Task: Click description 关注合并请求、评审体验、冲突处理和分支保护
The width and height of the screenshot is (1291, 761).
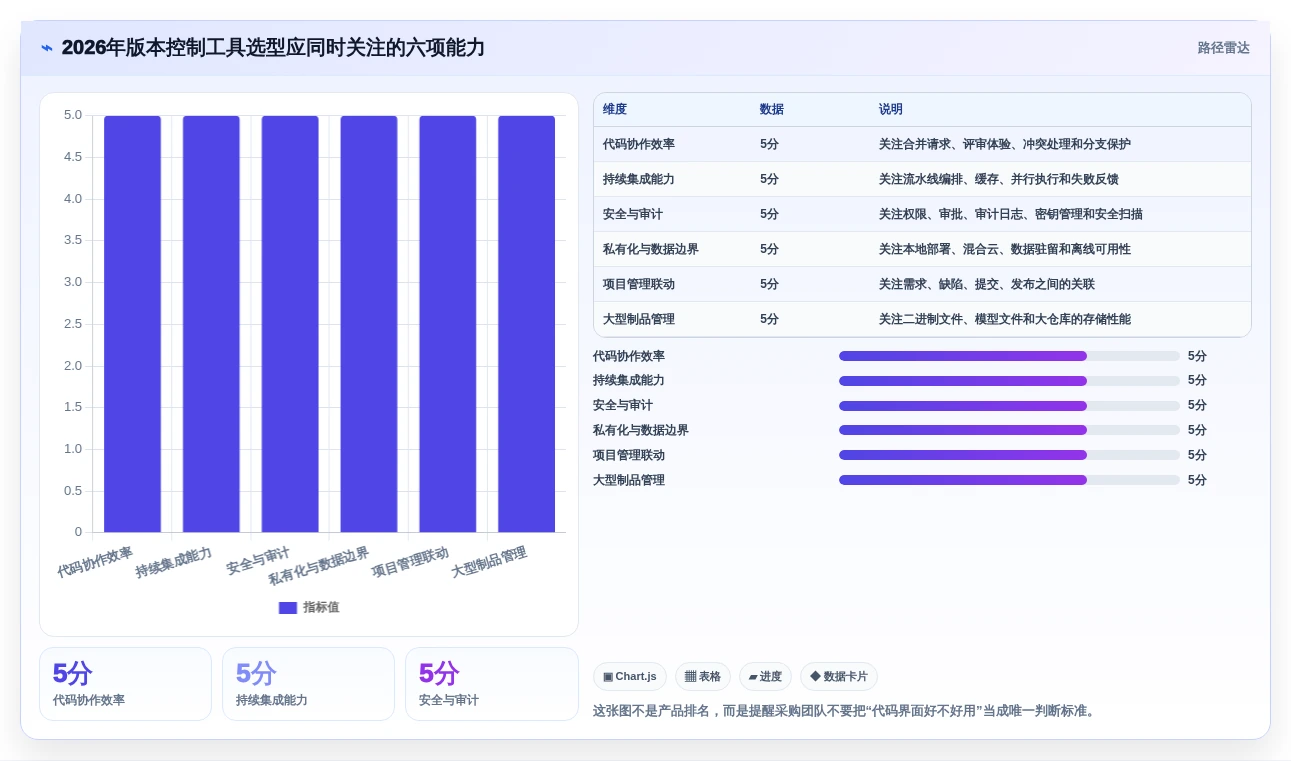Action: point(1005,144)
